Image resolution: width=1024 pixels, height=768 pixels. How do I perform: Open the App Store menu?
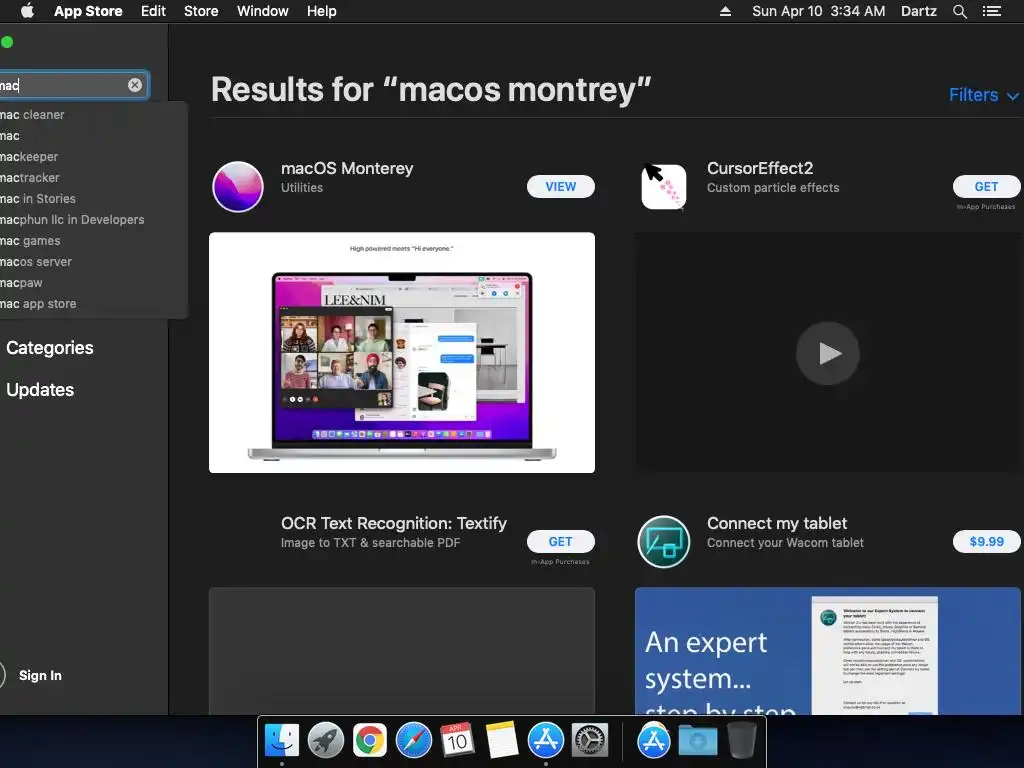(88, 11)
